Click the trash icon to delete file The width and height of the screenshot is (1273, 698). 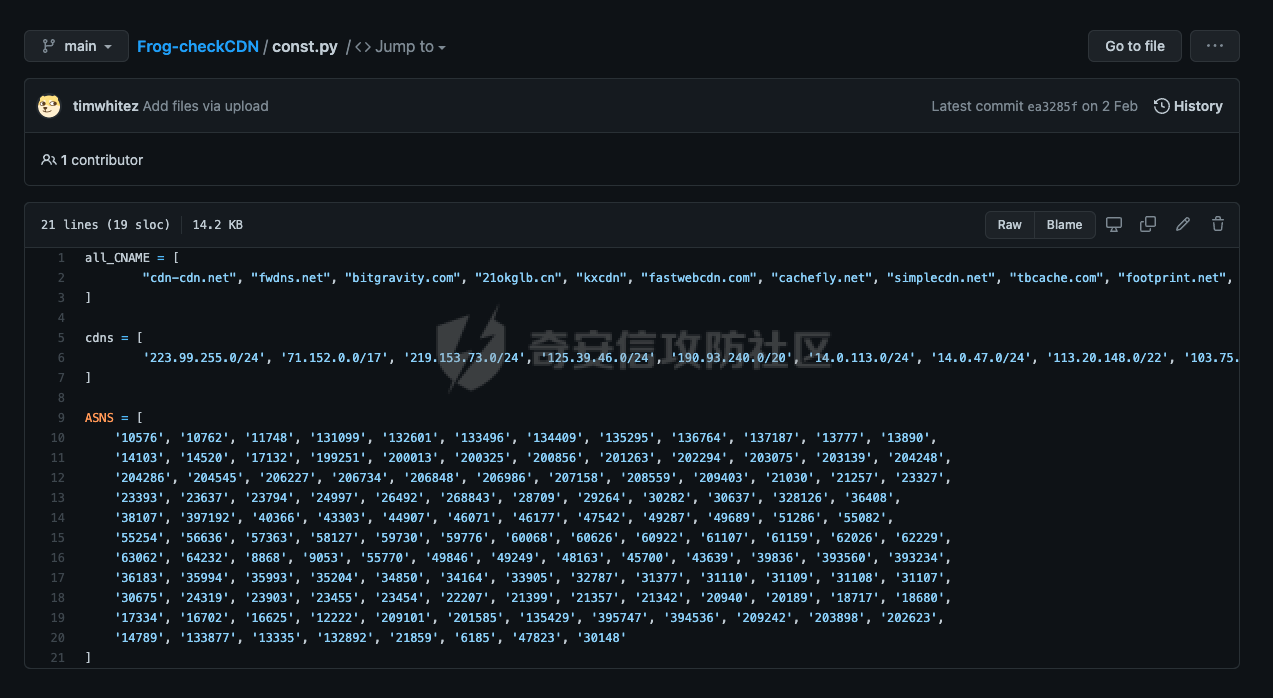[x=1217, y=224]
